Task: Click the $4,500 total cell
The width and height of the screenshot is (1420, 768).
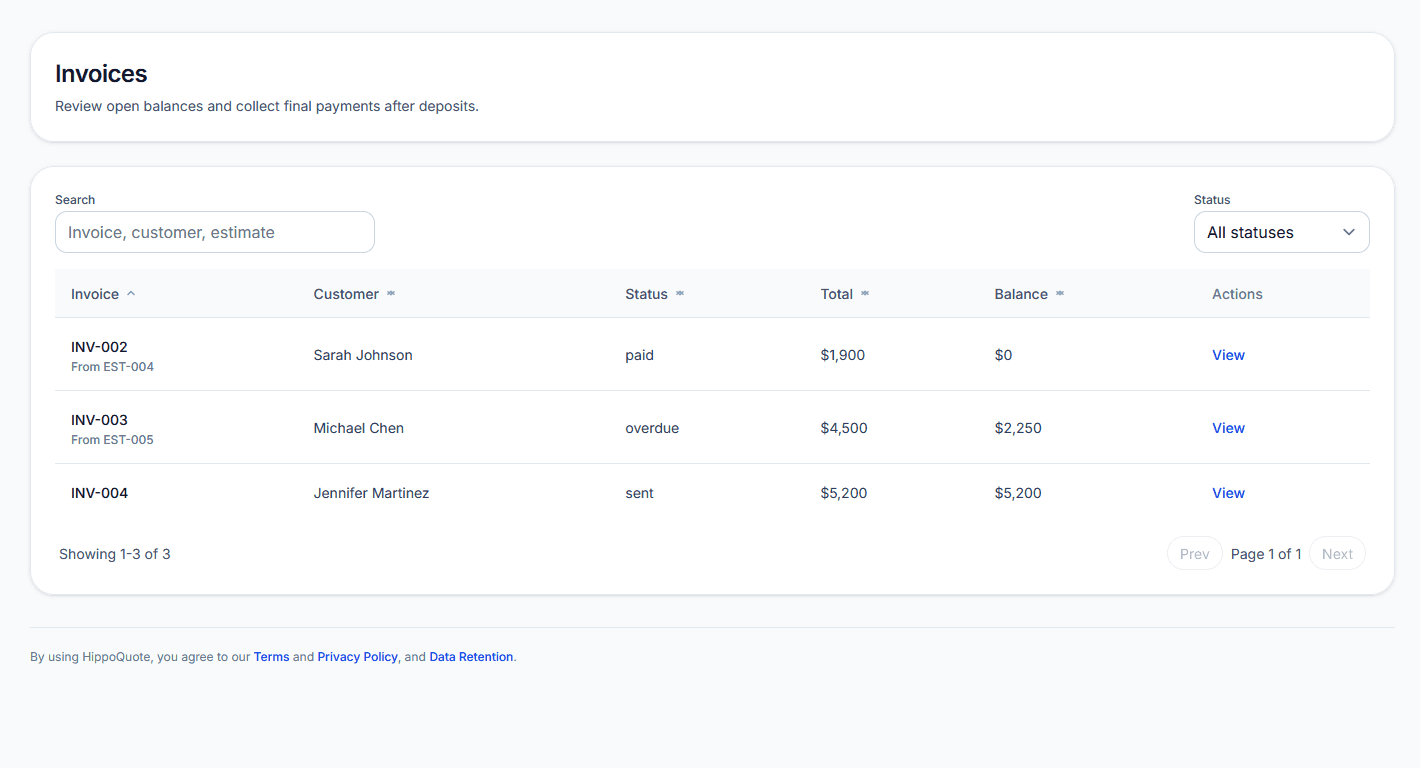Action: click(844, 428)
